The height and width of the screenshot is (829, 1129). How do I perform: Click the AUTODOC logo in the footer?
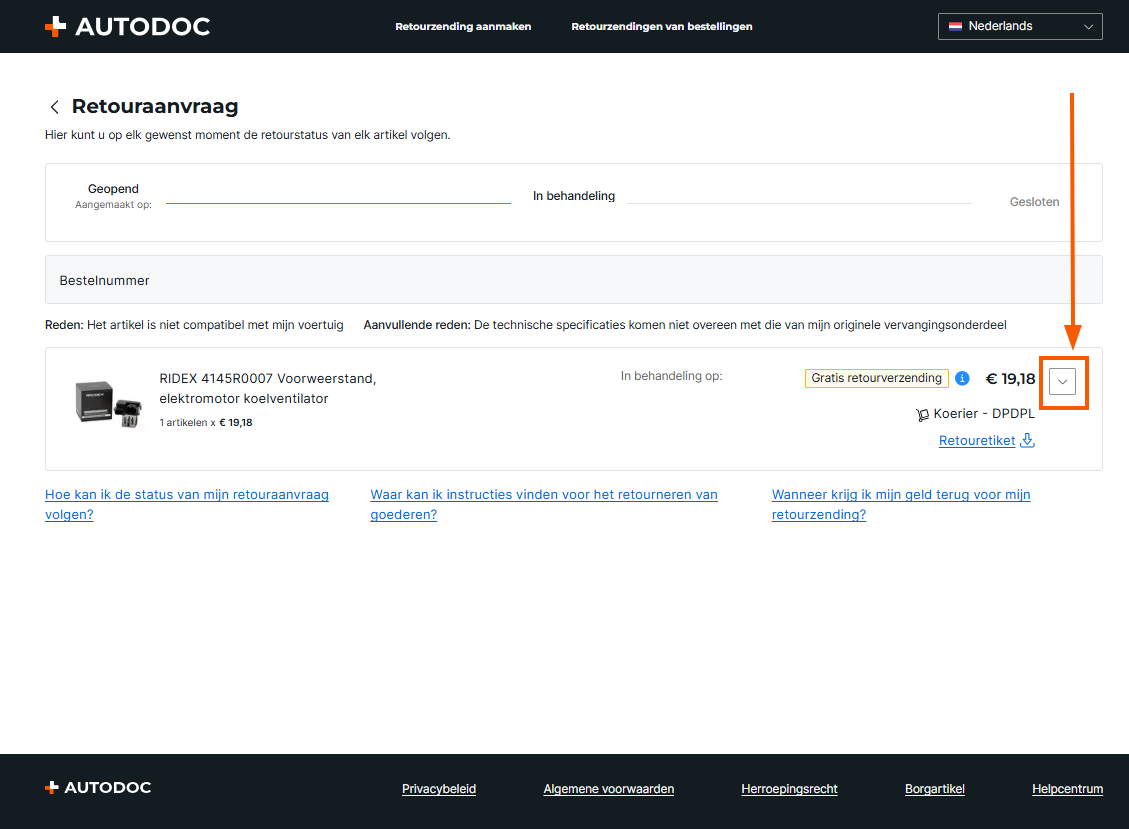[98, 788]
